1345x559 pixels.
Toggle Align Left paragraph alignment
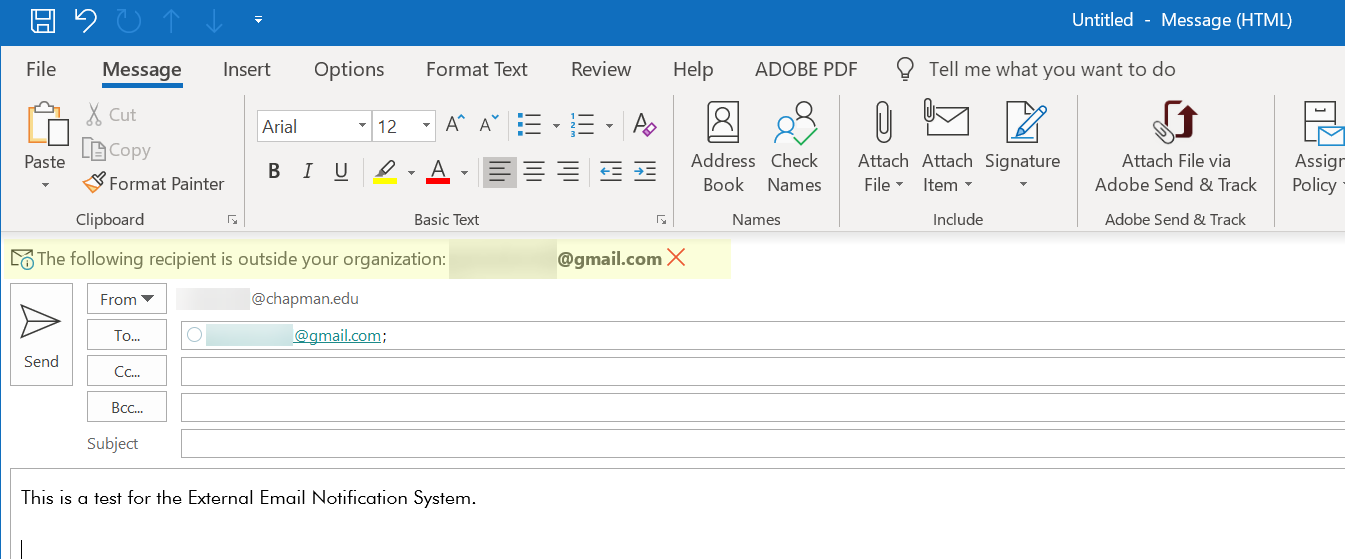tap(500, 172)
